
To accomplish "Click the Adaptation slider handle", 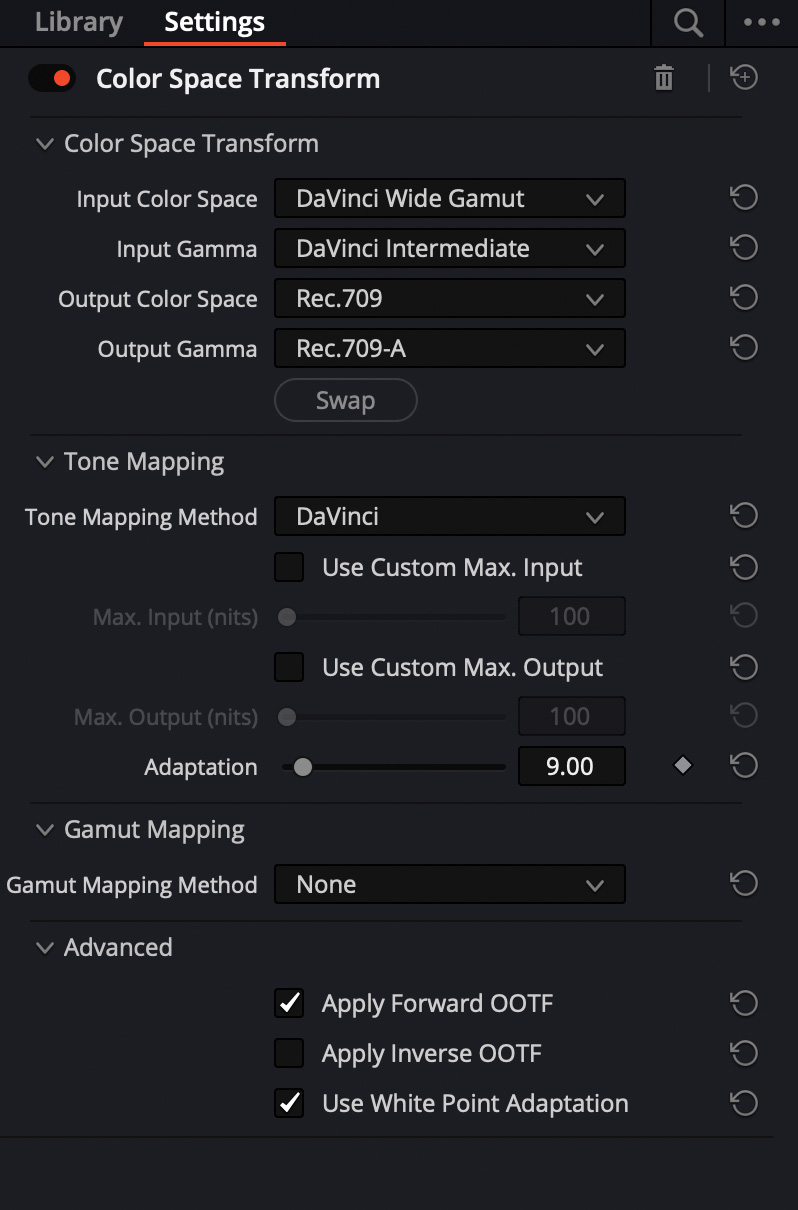I will (303, 767).
